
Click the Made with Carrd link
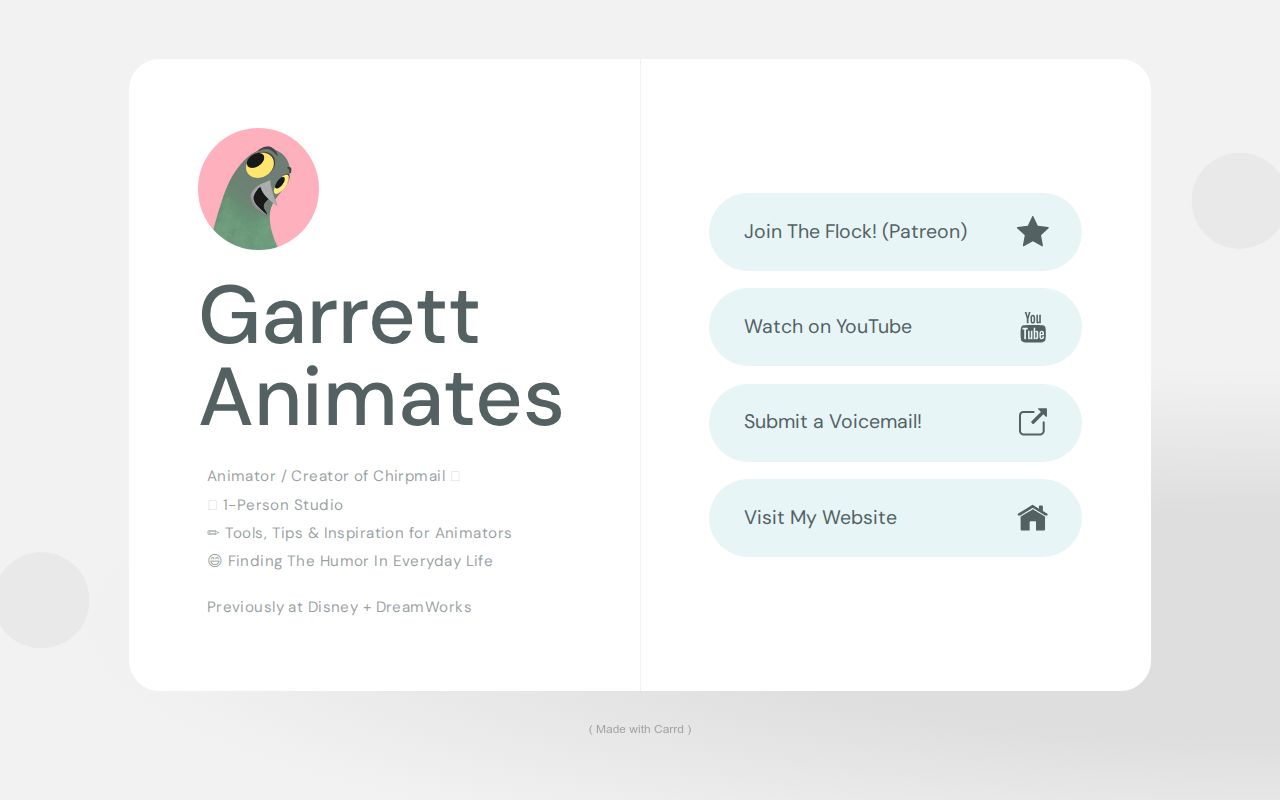point(640,729)
